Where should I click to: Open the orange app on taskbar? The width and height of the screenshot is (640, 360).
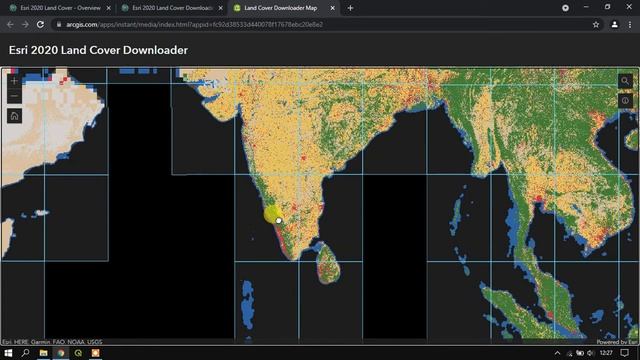click(x=96, y=353)
